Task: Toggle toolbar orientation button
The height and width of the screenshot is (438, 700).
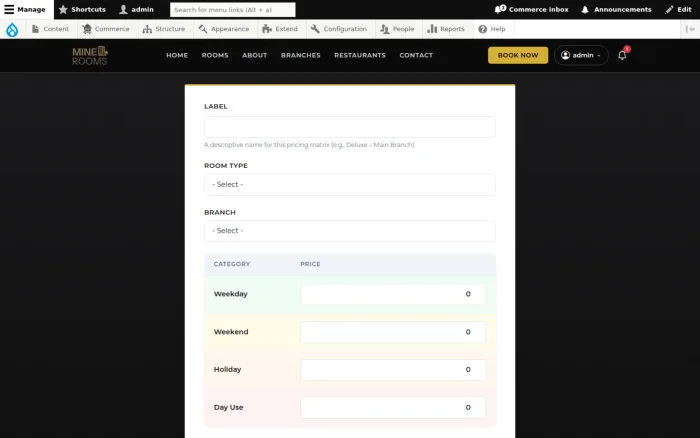Action: pos(690,29)
